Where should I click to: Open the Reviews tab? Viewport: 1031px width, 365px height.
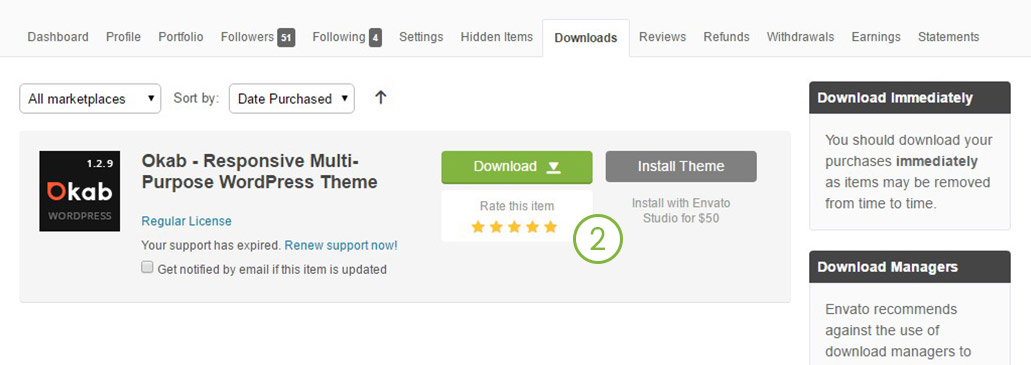point(662,37)
